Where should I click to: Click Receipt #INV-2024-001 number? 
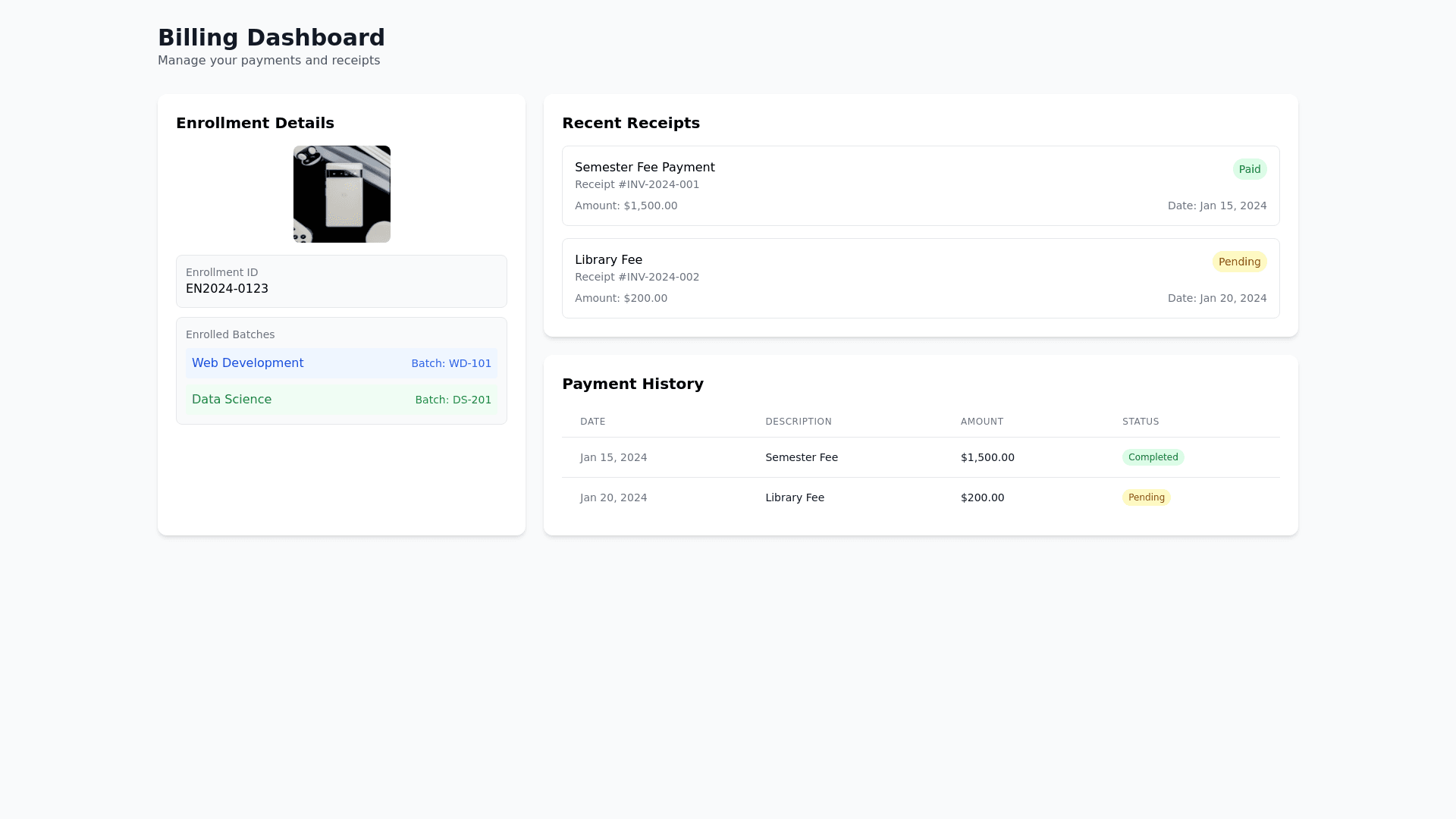[x=637, y=184]
